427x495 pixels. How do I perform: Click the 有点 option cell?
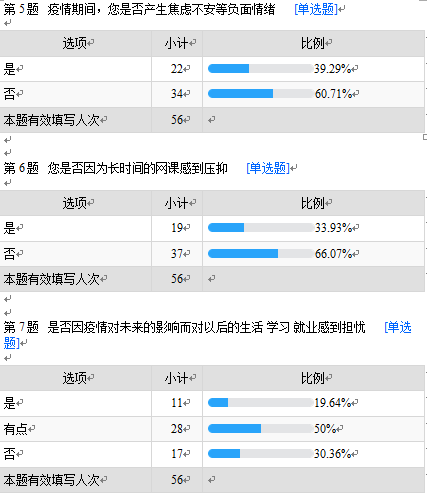click(76, 429)
